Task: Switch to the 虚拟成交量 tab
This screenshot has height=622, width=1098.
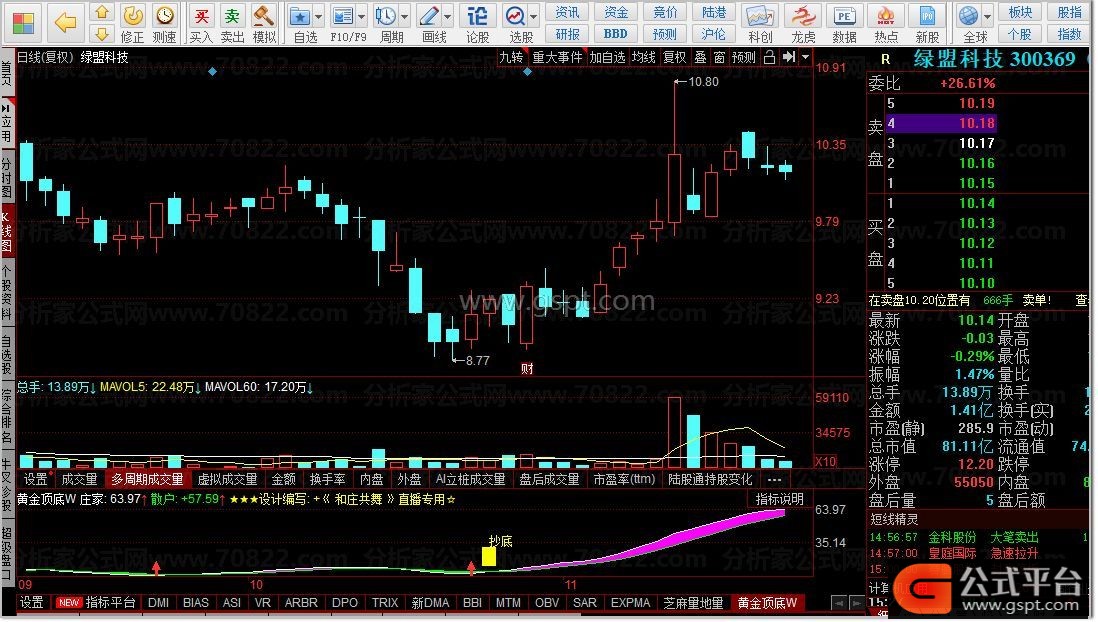Action: (228, 479)
